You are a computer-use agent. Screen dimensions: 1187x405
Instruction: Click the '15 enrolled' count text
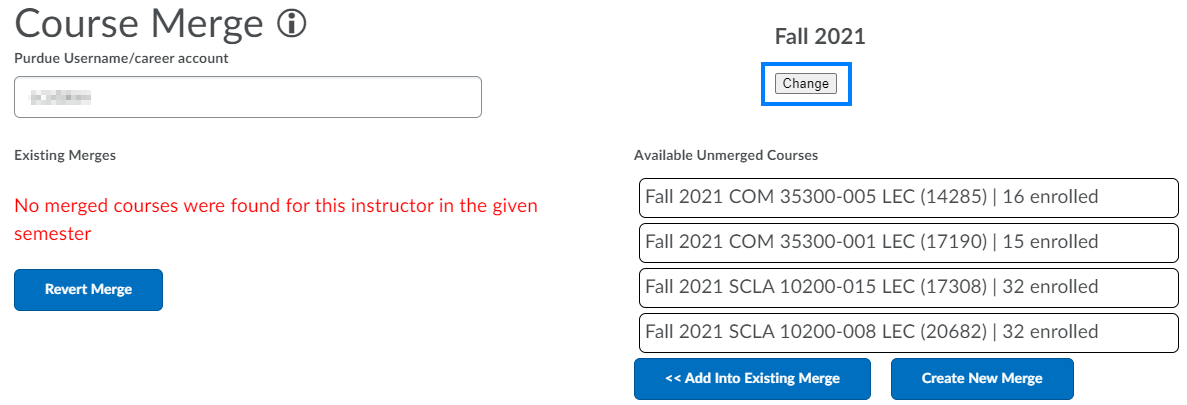(1050, 242)
